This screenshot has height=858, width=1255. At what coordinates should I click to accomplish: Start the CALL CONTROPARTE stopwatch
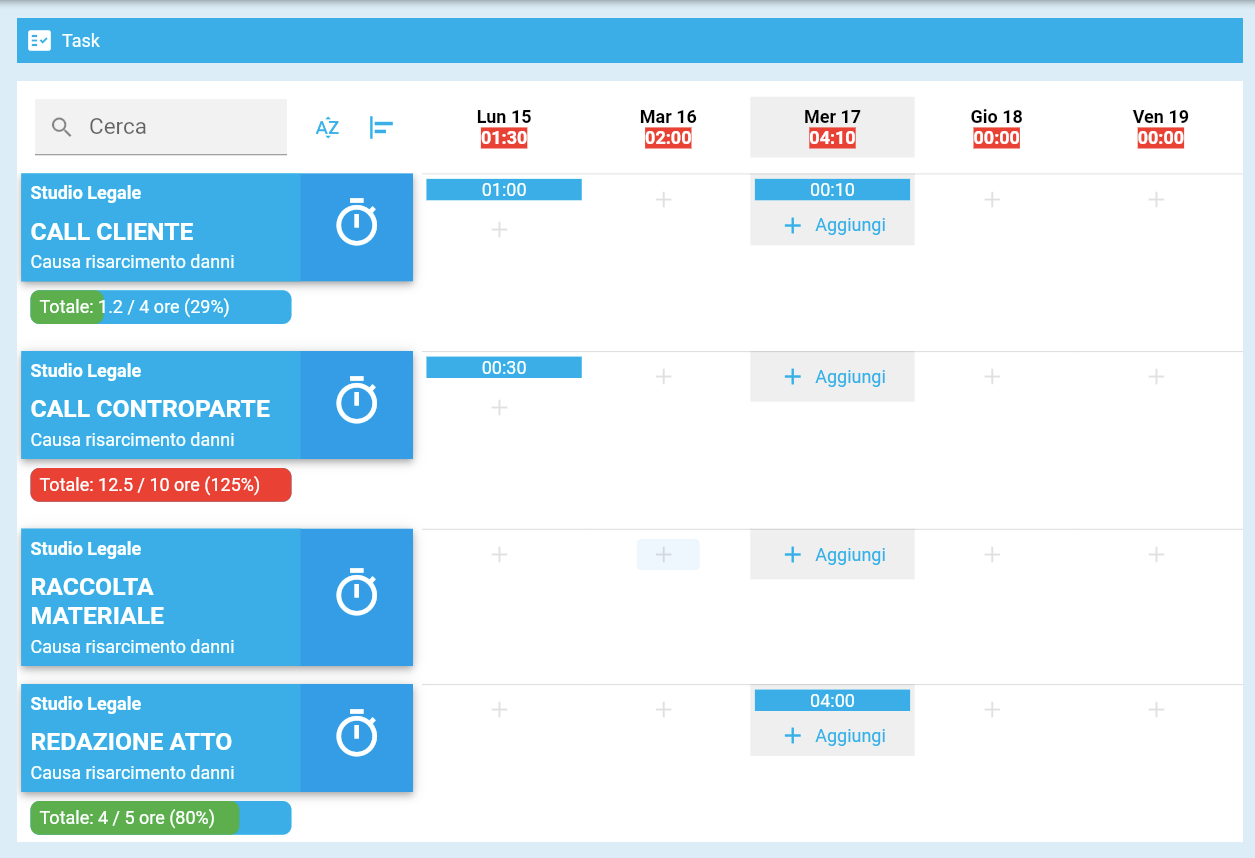point(356,403)
